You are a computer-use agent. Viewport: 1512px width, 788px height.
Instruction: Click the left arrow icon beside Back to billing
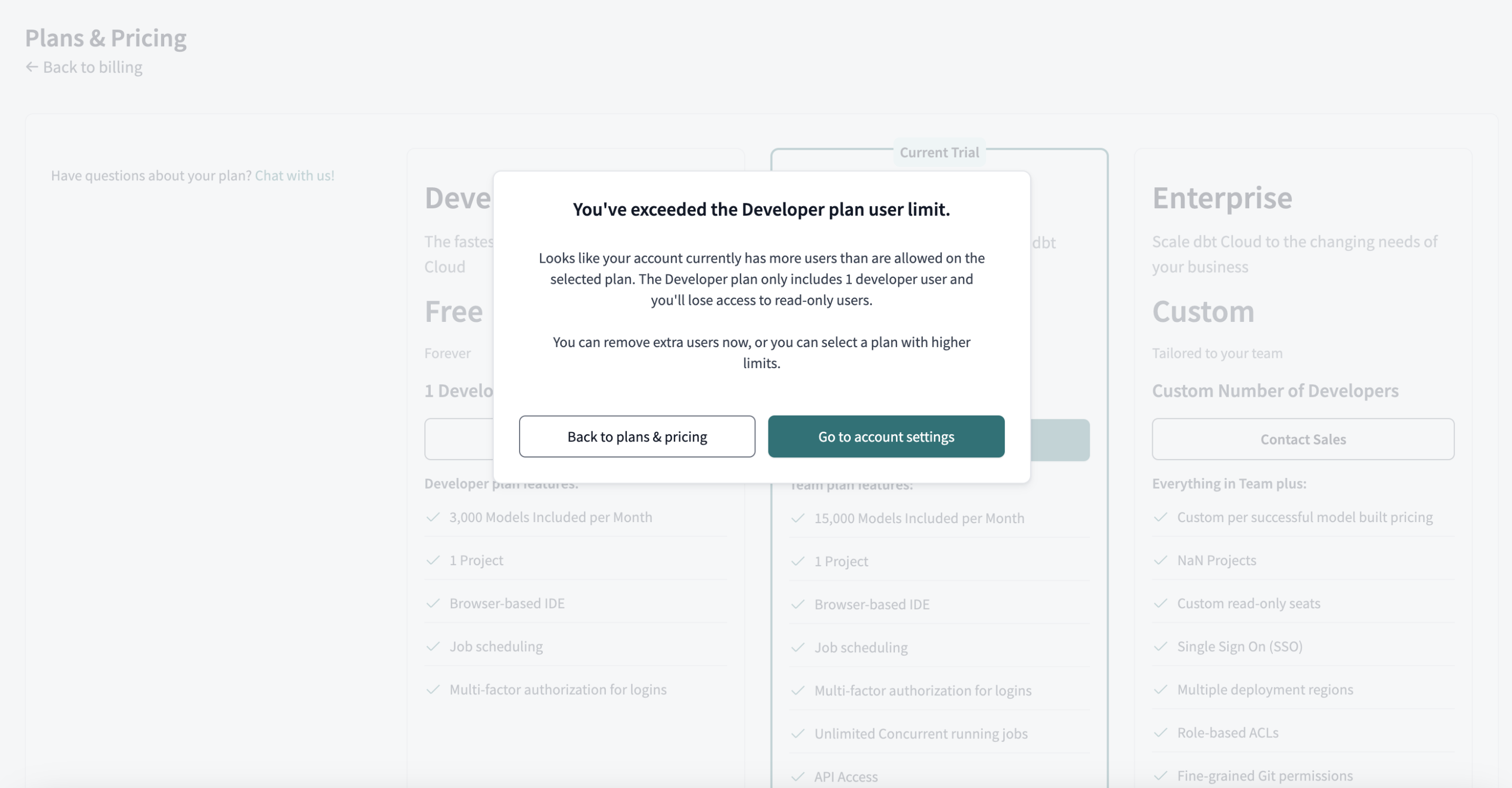32,67
